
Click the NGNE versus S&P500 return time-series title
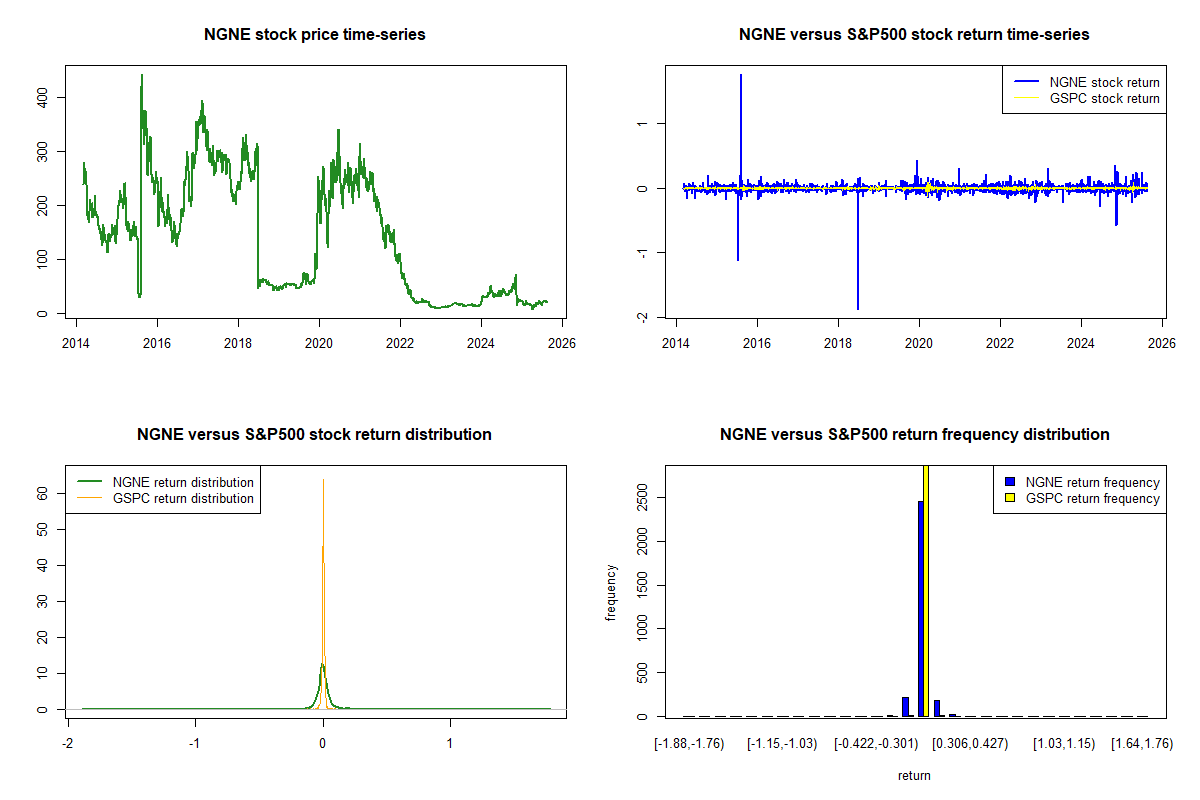click(x=914, y=35)
